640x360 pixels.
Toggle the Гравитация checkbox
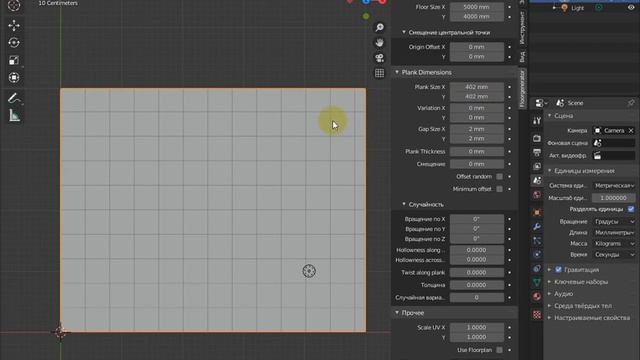[558, 270]
